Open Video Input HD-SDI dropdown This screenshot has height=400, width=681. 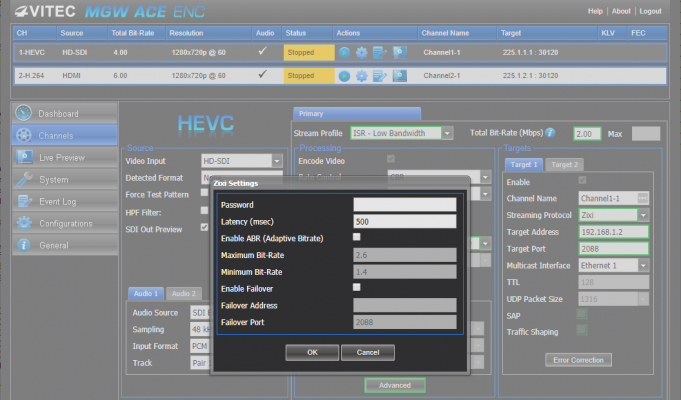point(277,161)
